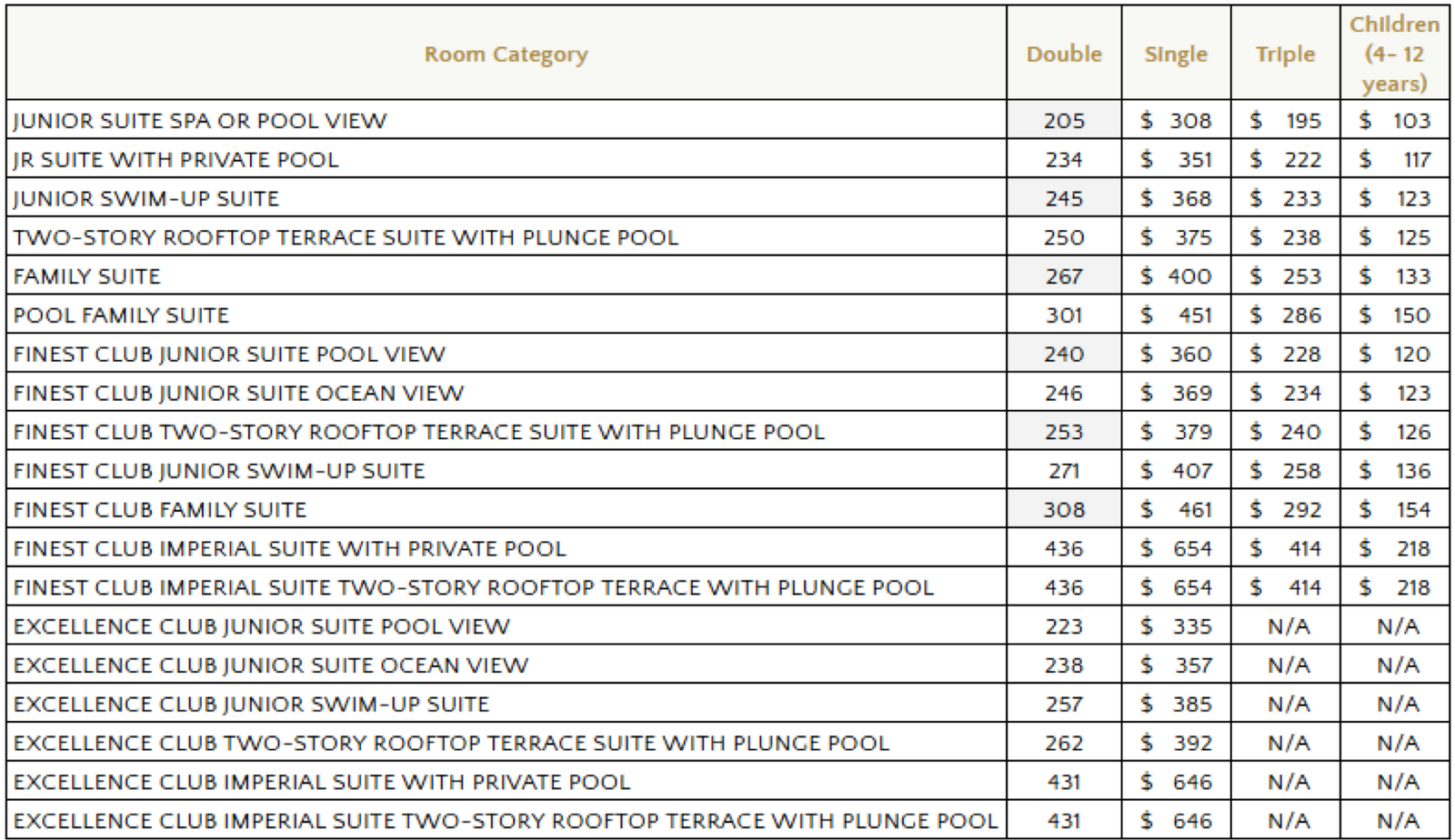Select the Single rate cell showing $ 400
The width and height of the screenshot is (1455, 840).
(x=1176, y=276)
